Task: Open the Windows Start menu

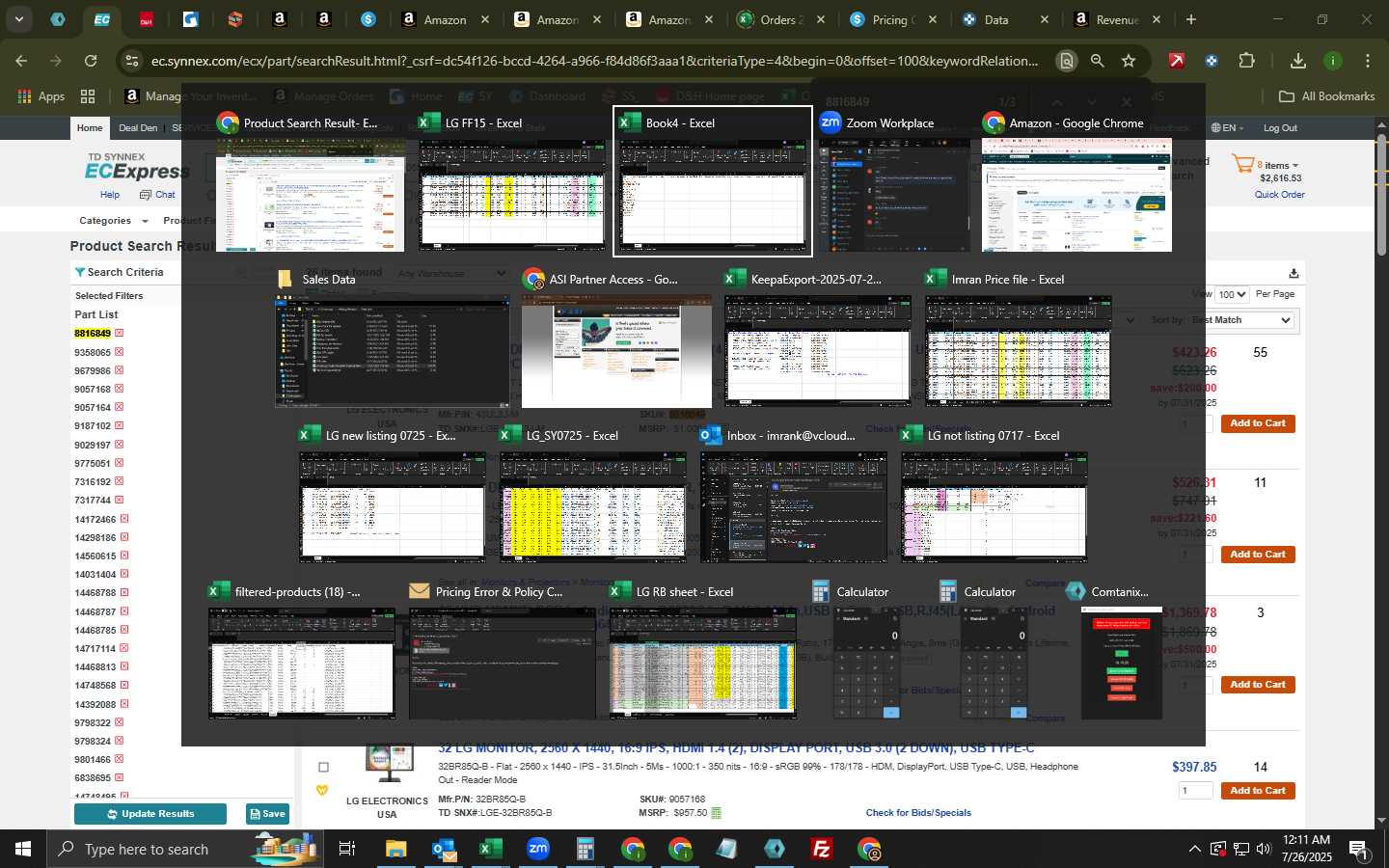Action: [x=23, y=849]
